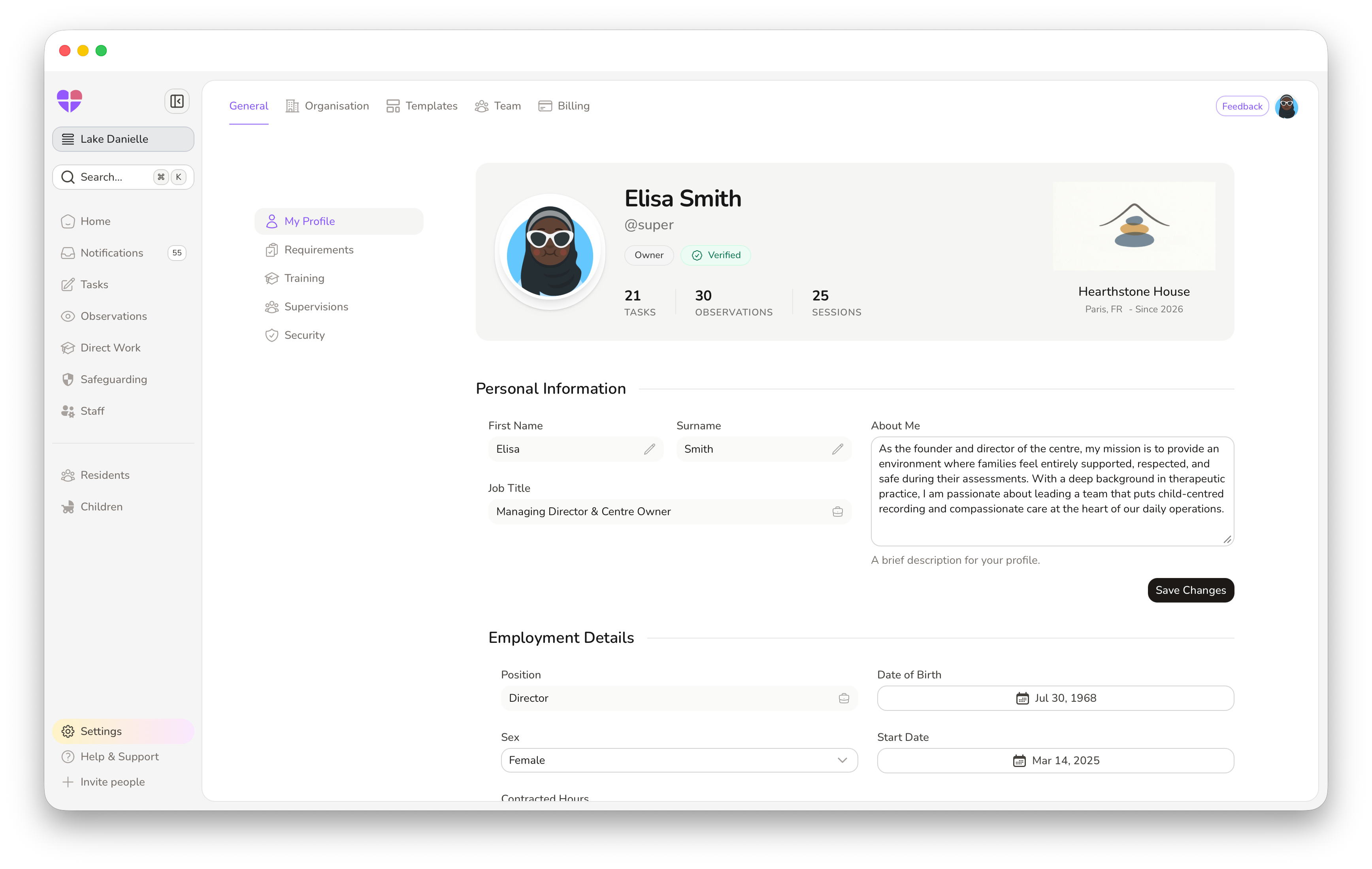Open the Team tab
Image resolution: width=1372 pixels, height=869 pixels.
(498, 106)
